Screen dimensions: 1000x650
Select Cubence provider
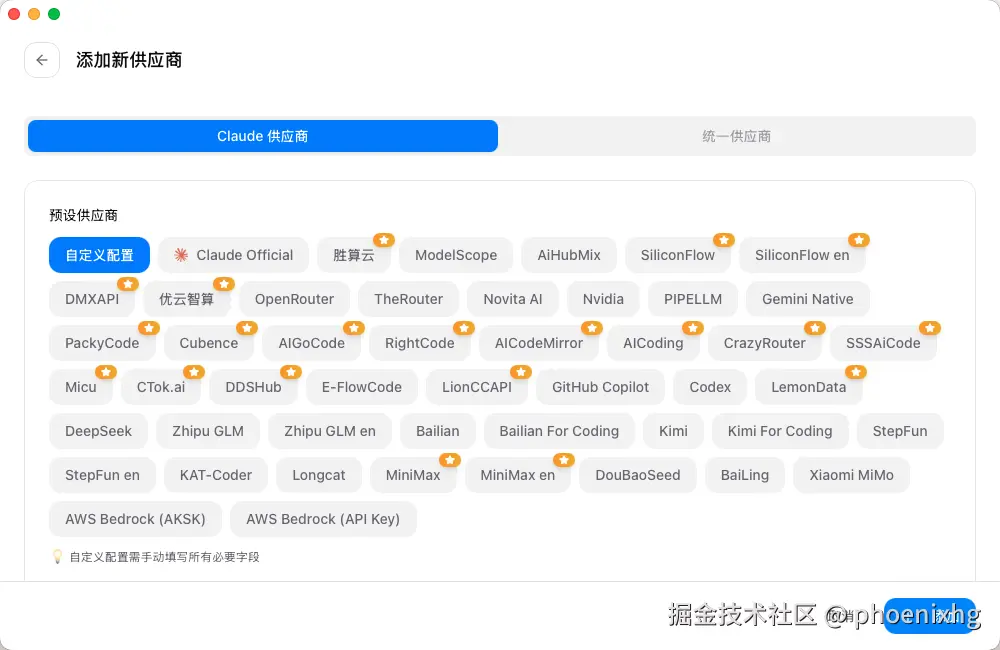pos(209,343)
